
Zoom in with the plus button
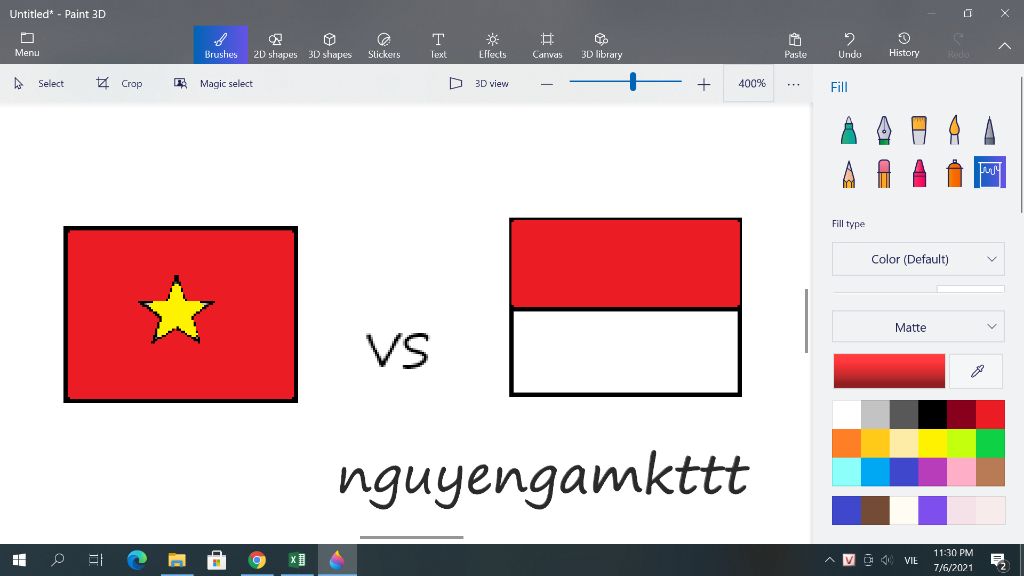pos(703,84)
